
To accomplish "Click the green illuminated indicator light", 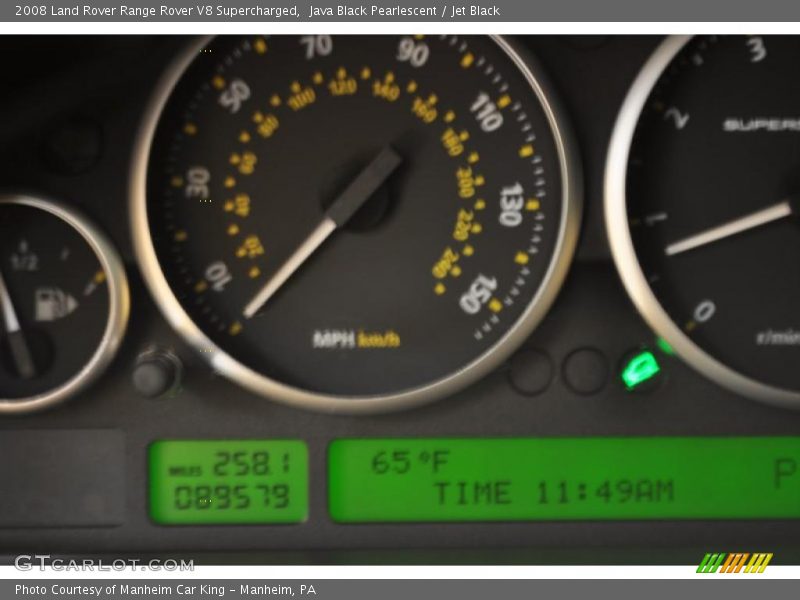I will tap(640, 369).
